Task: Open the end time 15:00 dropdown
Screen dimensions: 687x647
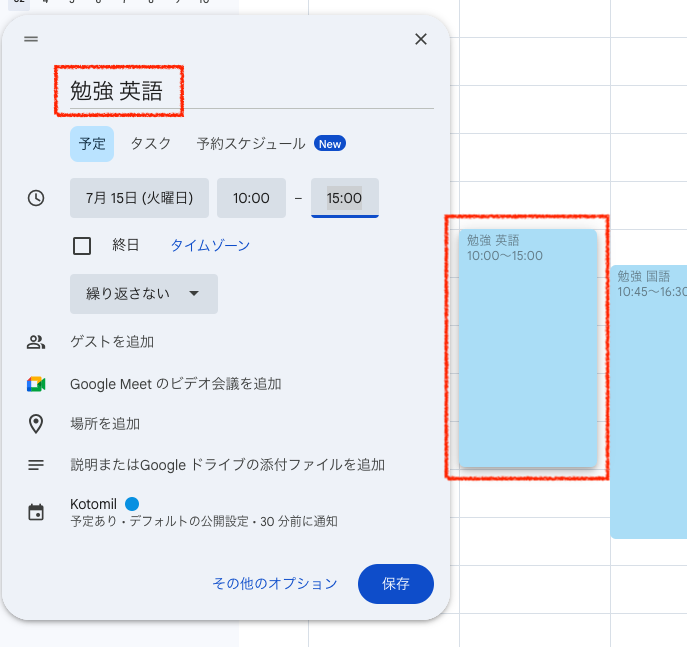Action: tap(345, 198)
